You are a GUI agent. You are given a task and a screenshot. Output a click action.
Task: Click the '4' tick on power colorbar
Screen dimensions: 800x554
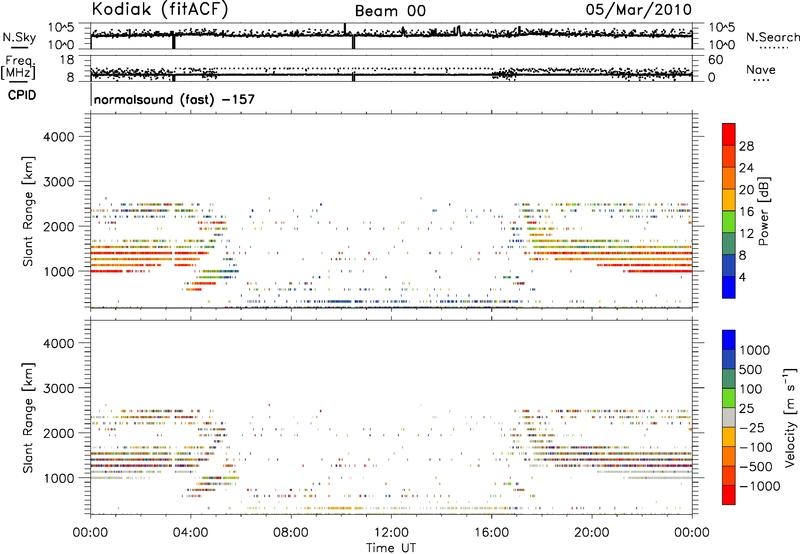click(x=742, y=278)
